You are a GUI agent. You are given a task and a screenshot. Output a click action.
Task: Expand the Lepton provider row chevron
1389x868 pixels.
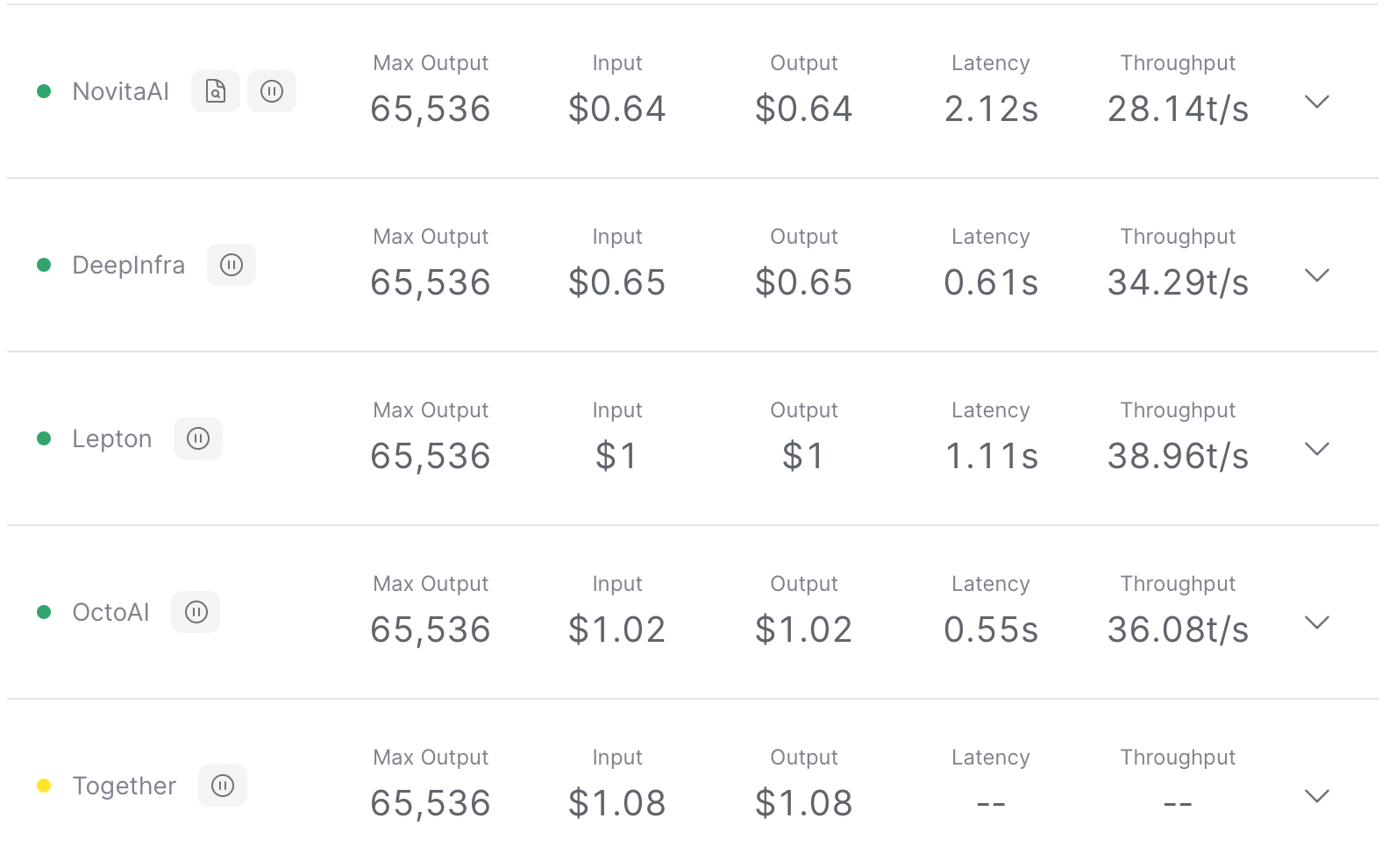(1317, 449)
